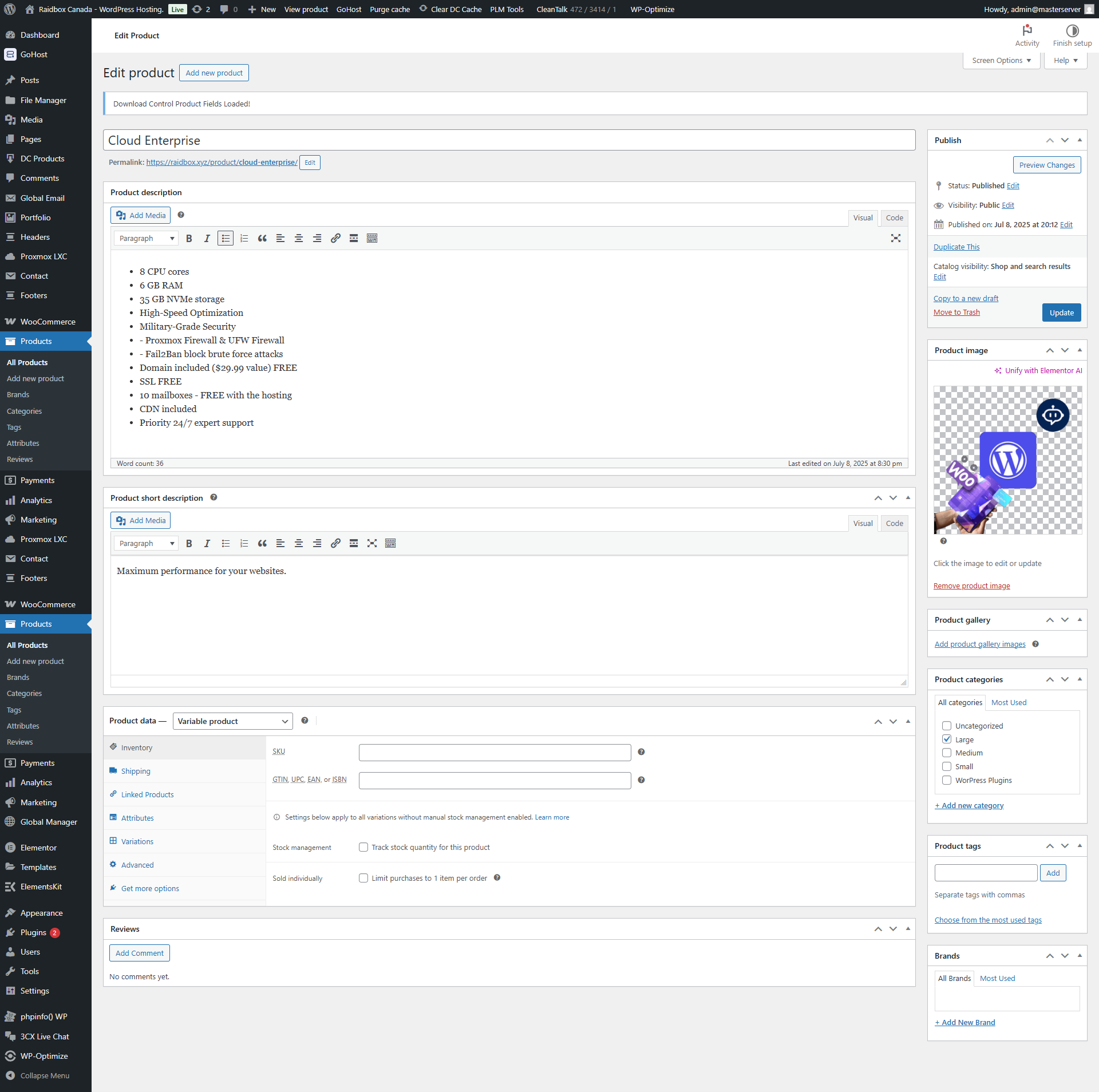The image size is (1099, 1092).
Task: Click the Duplicate This link
Action: point(956,247)
